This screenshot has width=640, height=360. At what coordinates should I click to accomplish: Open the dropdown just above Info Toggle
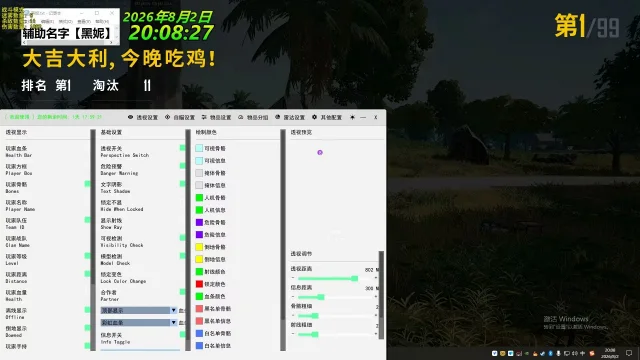(139, 323)
